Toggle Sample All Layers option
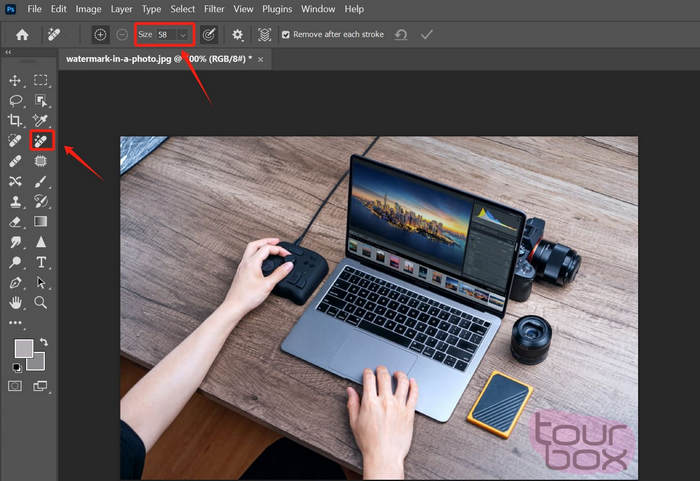This screenshot has height=481, width=700. click(264, 34)
